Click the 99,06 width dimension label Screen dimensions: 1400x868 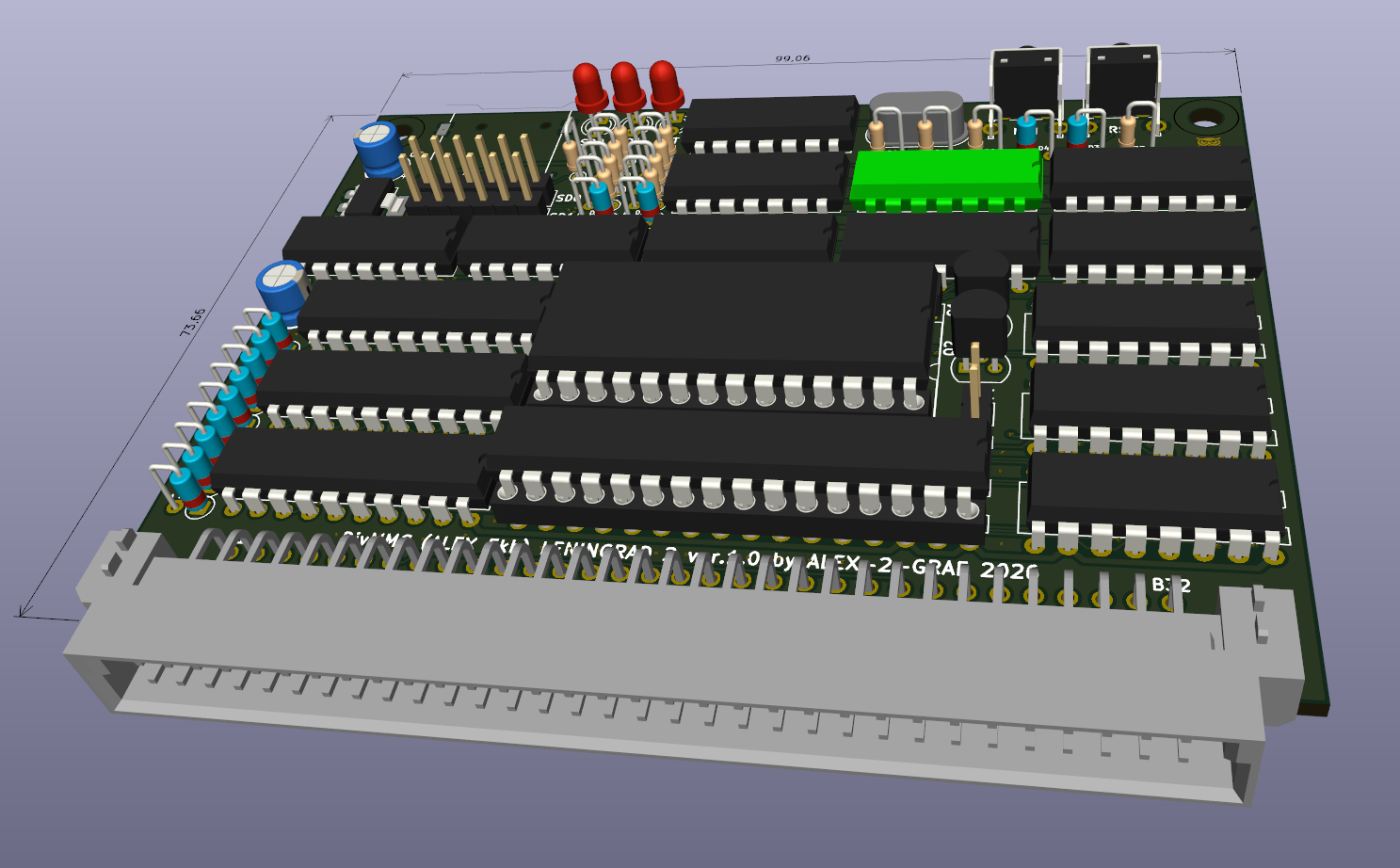792,58
